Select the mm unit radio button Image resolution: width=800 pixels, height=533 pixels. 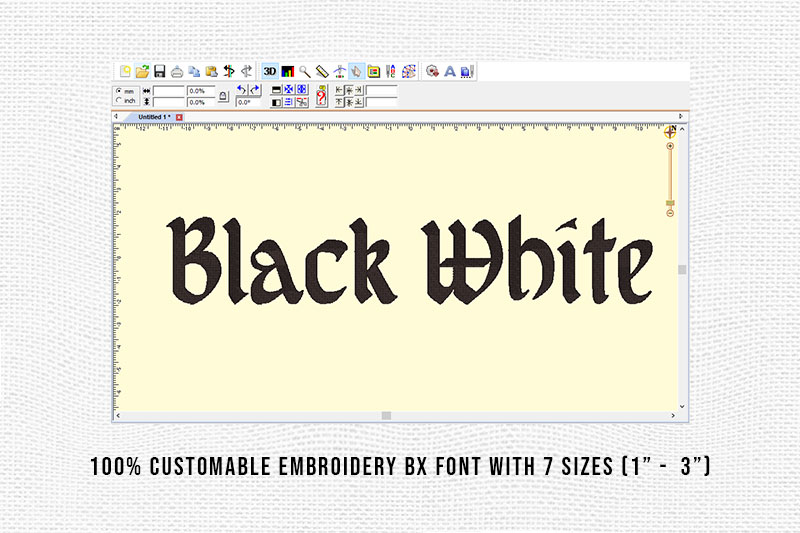click(x=119, y=91)
